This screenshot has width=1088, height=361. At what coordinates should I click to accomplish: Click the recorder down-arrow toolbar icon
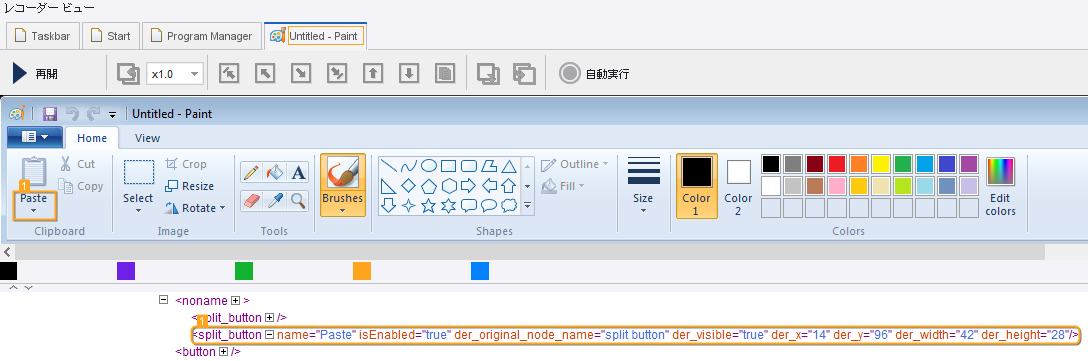[x=409, y=73]
